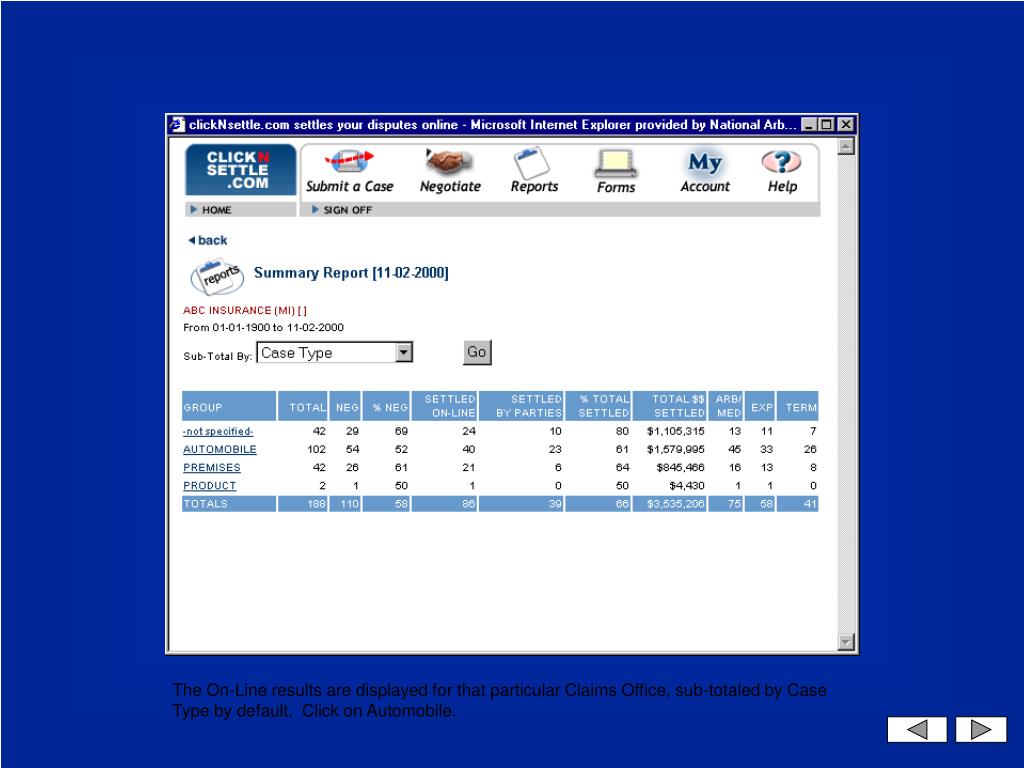Click the EXP column header
The image size is (1024, 768).
tap(760, 406)
